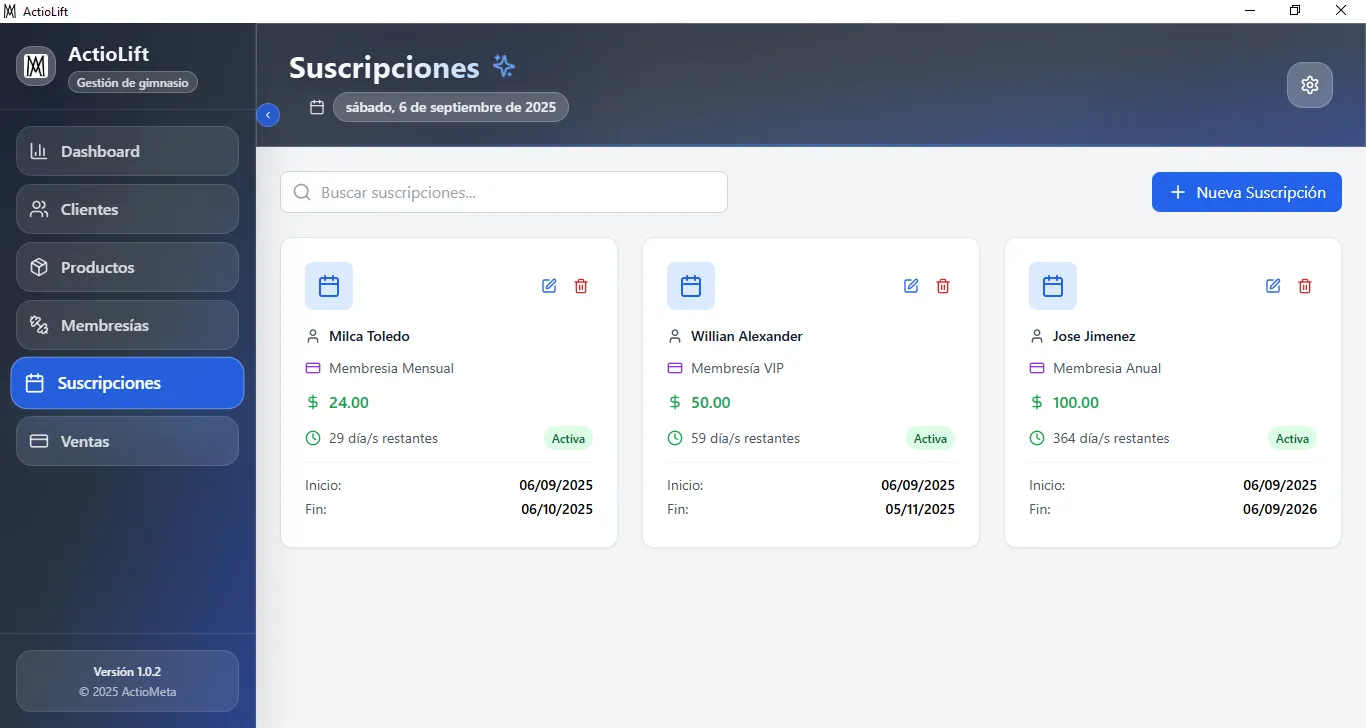This screenshot has height=728, width=1366.
Task: Collapse the sidebar with the left chevron
Action: point(268,115)
